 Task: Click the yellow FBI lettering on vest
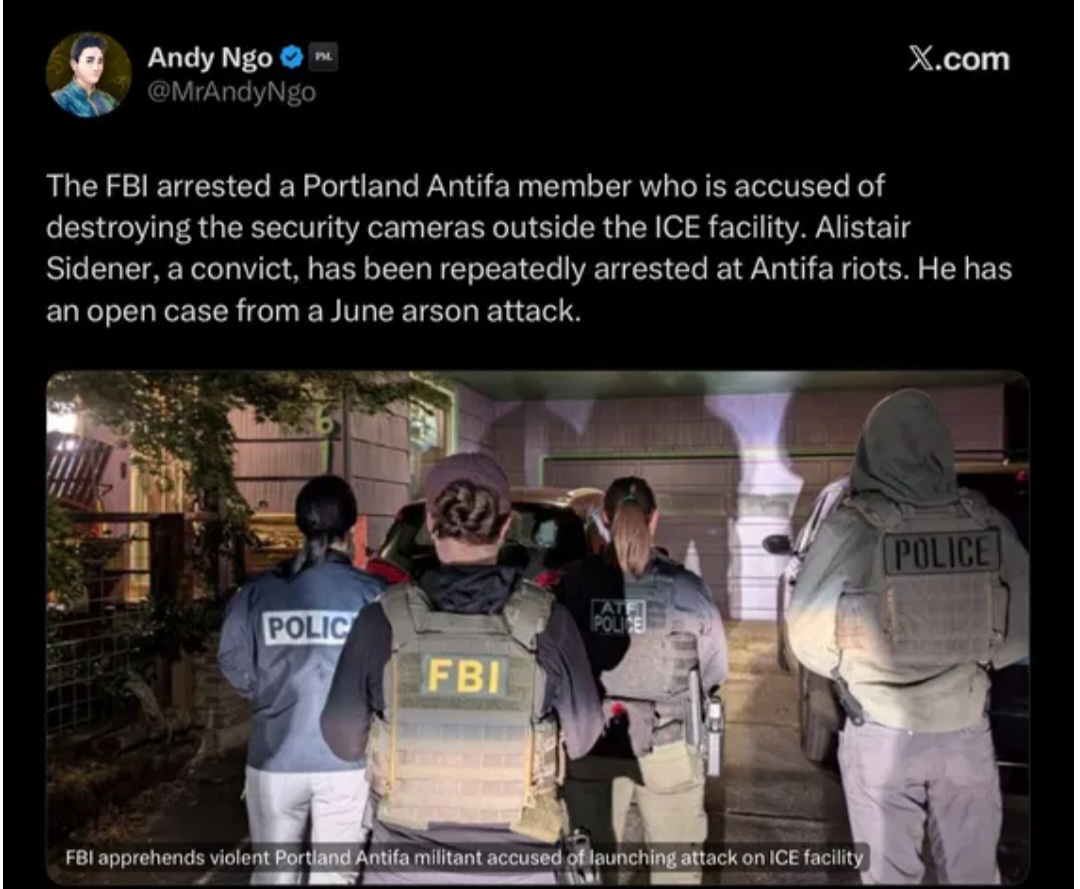pyautogui.click(x=465, y=675)
